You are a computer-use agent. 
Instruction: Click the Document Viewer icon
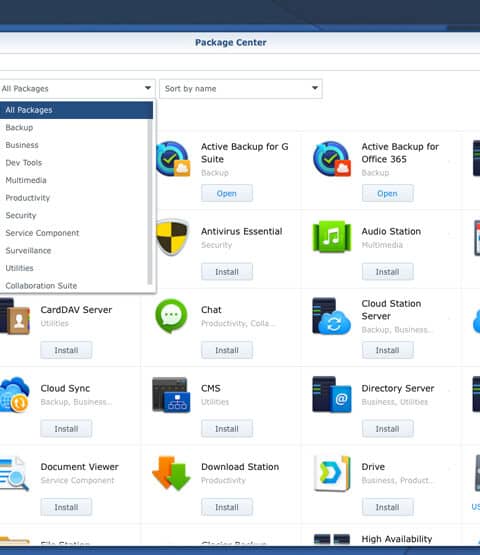click(14, 473)
